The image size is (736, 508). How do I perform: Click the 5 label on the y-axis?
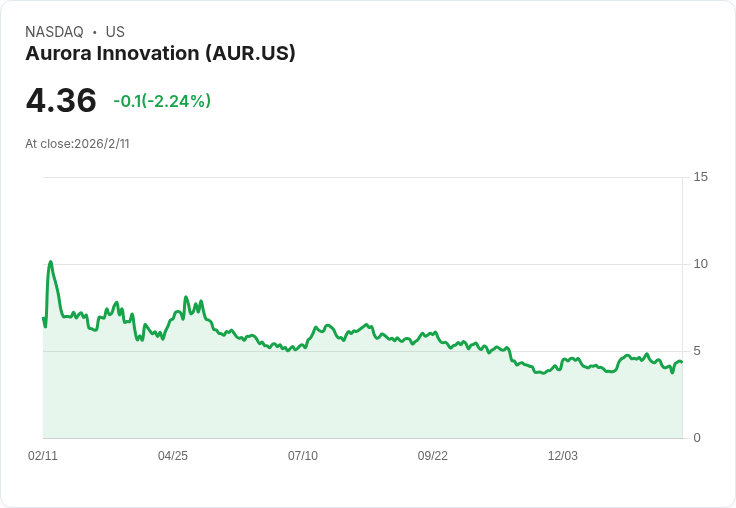(x=697, y=351)
